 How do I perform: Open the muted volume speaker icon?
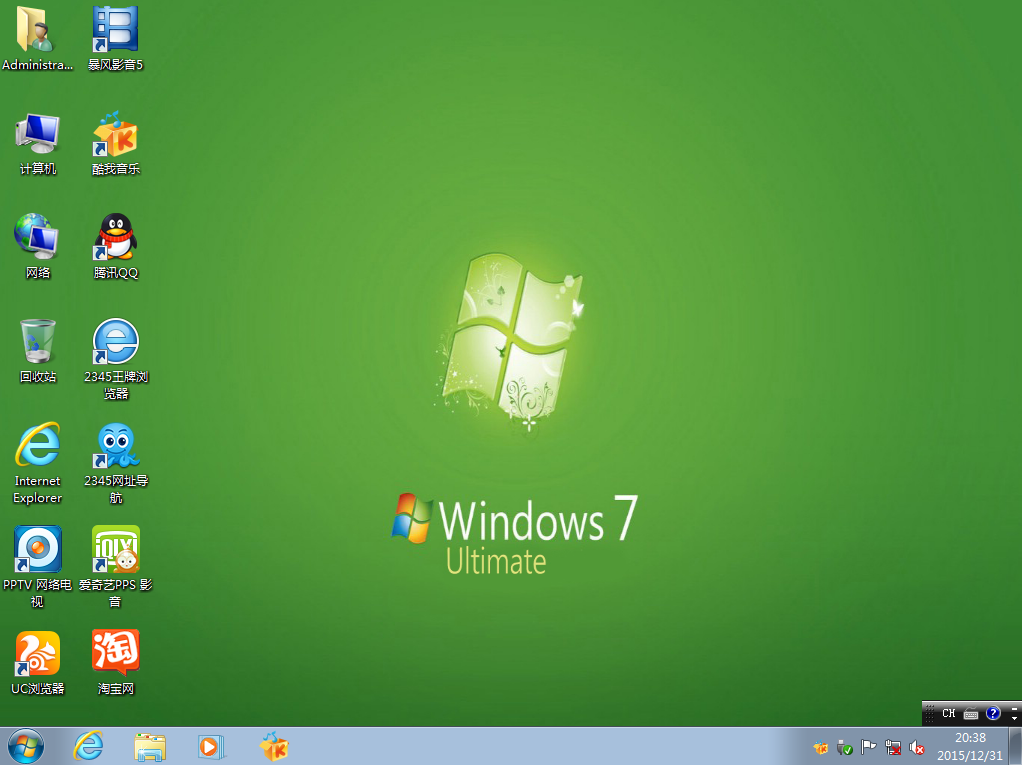(x=916, y=747)
